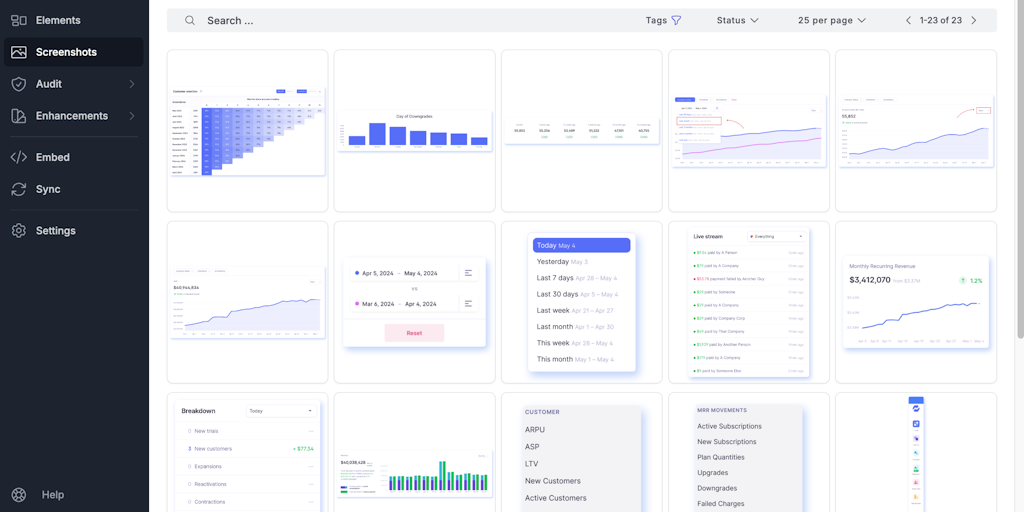The width and height of the screenshot is (1024, 512).
Task: Open the Day of Downgrades bar chart thumbnail
Action: [414, 131]
